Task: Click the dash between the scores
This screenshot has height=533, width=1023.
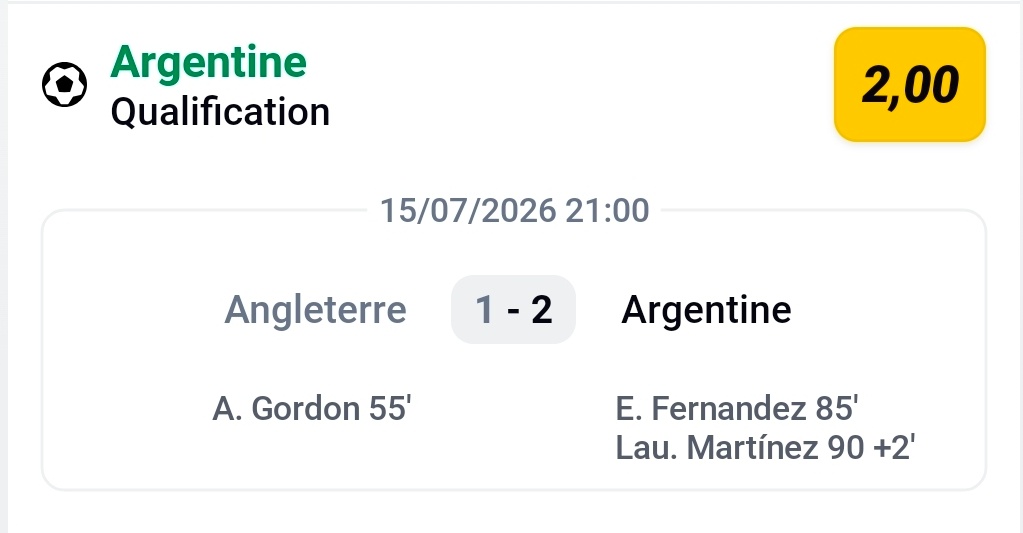Action: (x=513, y=312)
